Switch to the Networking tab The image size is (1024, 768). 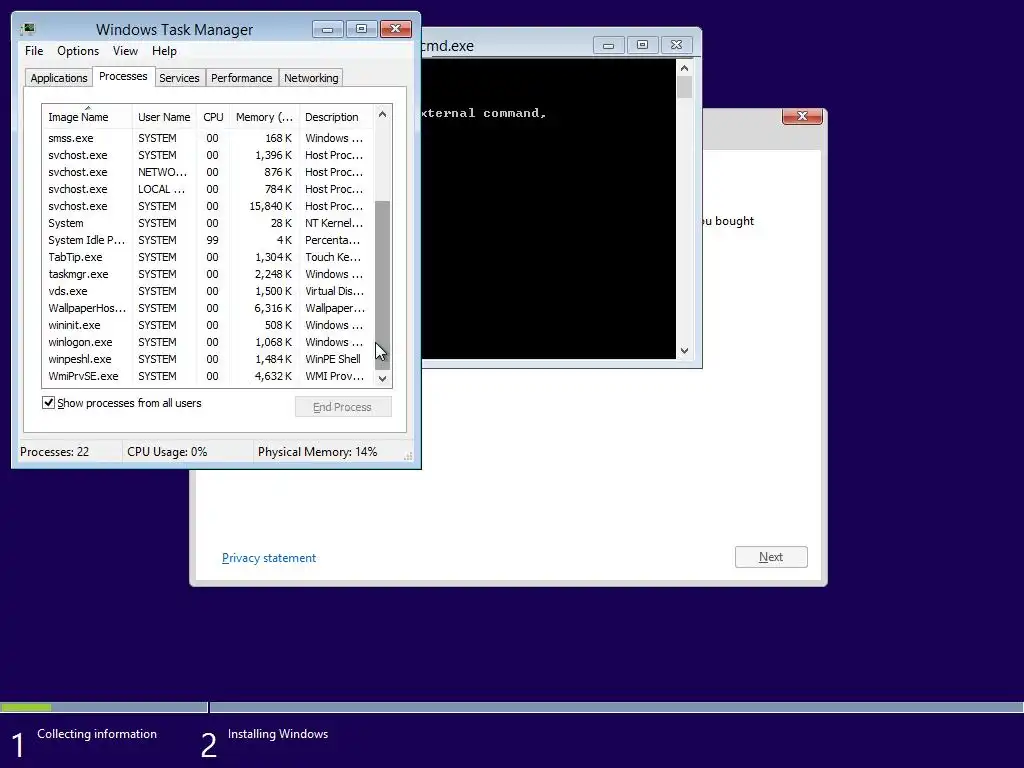(x=311, y=78)
